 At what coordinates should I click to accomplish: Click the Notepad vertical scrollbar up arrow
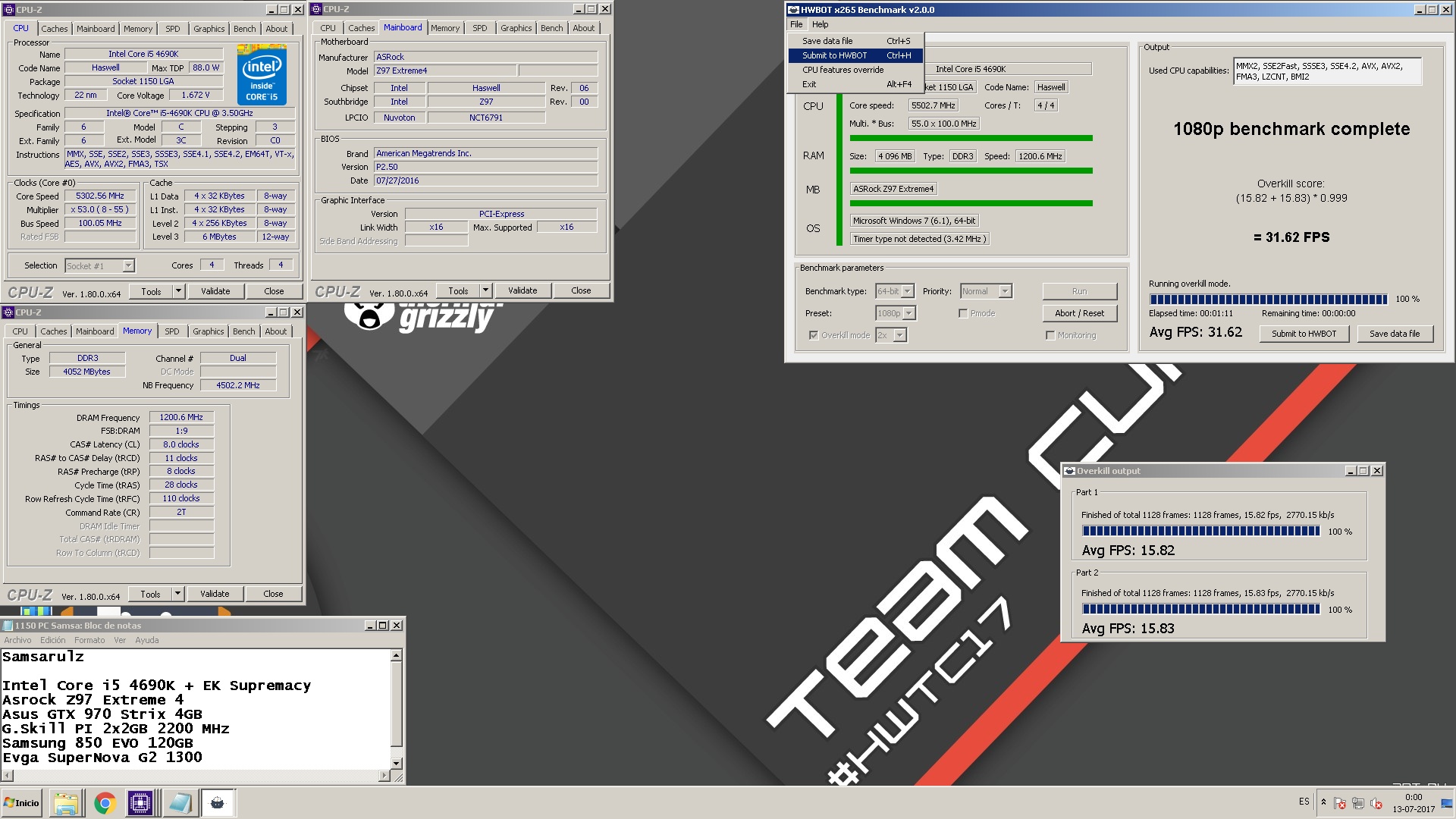point(397,655)
